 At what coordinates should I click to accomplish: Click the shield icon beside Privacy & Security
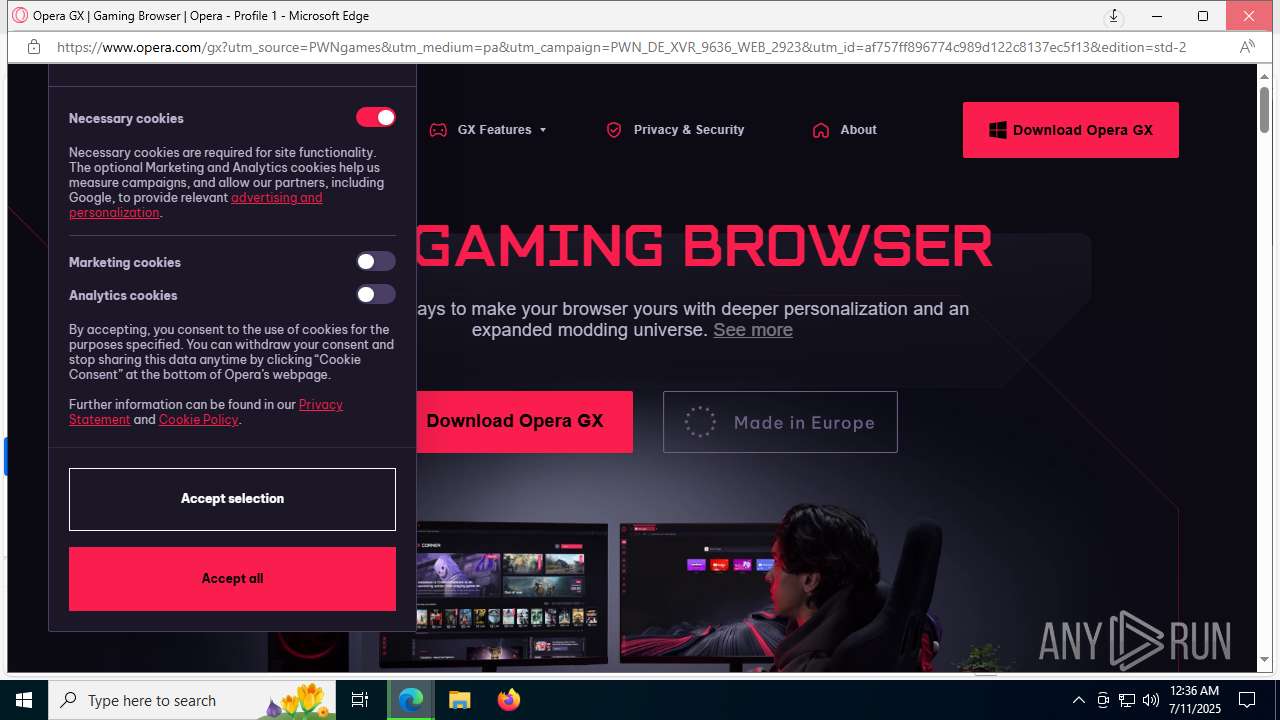(614, 130)
